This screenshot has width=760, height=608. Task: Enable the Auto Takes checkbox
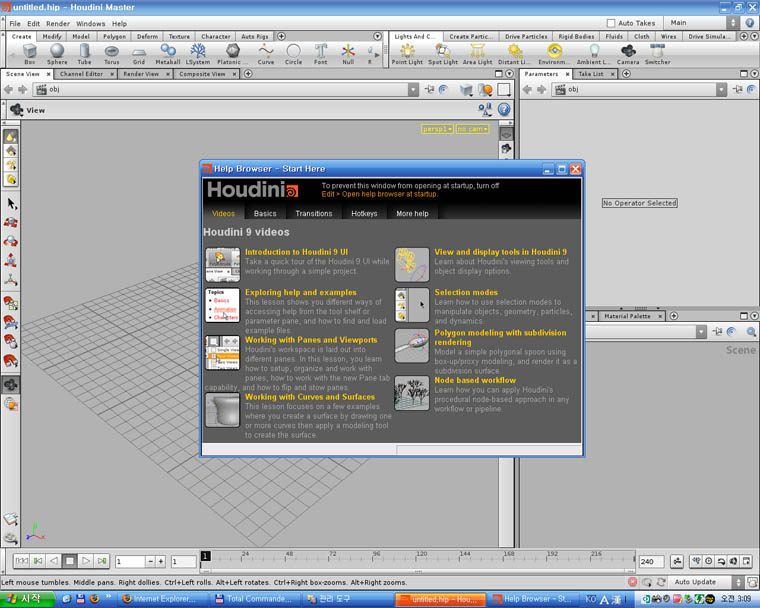(x=611, y=23)
